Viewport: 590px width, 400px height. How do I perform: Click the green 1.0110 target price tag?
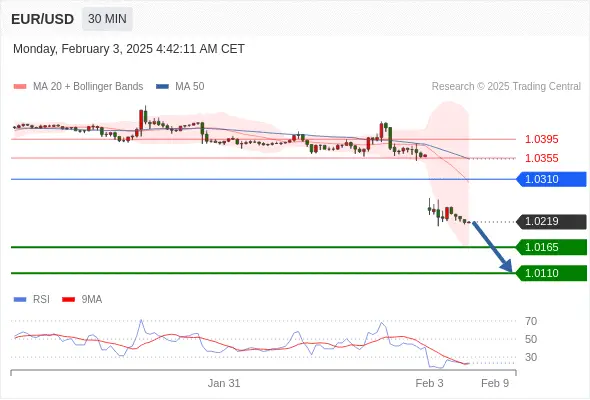pos(552,273)
